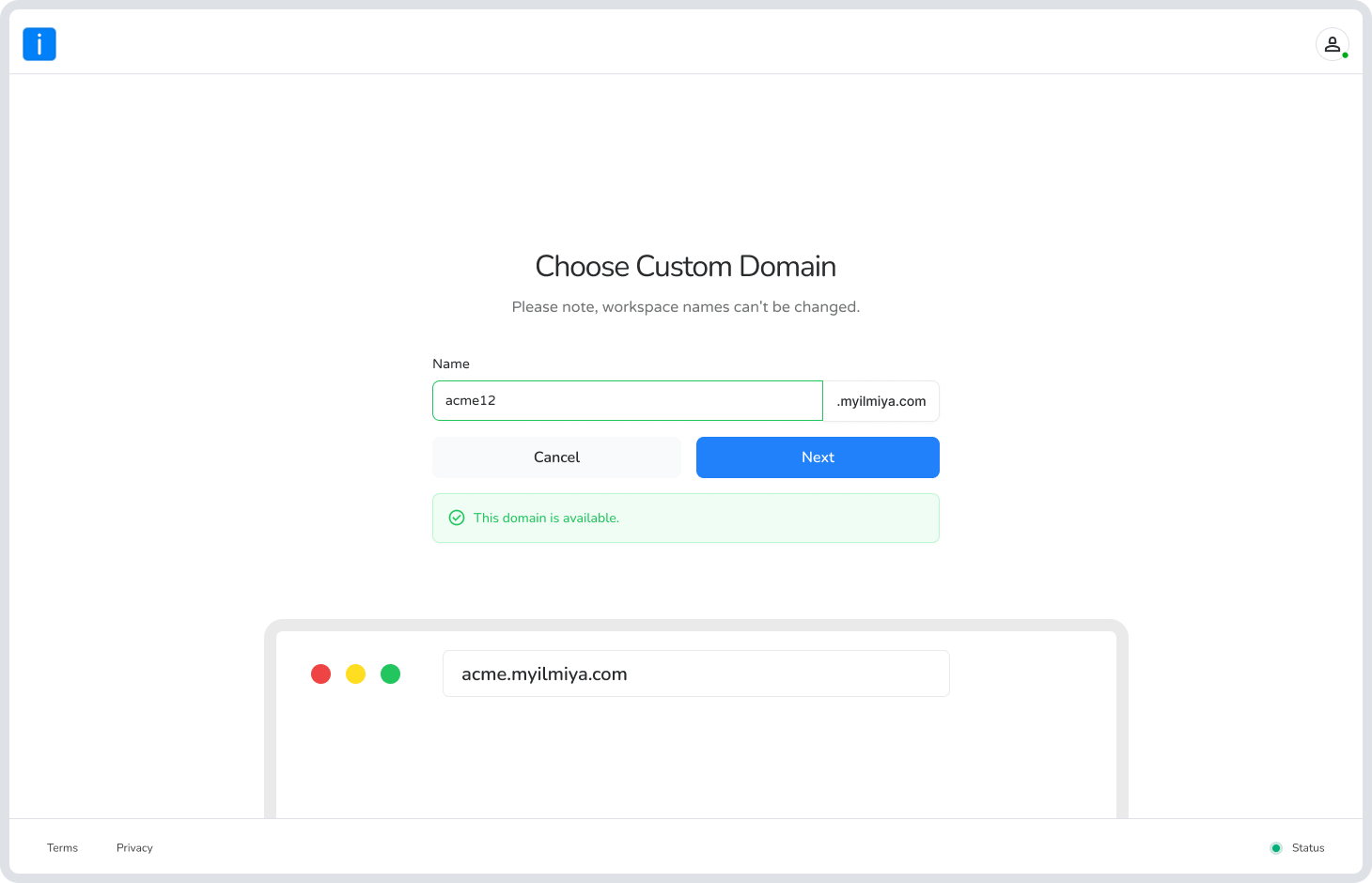Click the red dot in browser mockup
The image size is (1372, 883).
[320, 674]
